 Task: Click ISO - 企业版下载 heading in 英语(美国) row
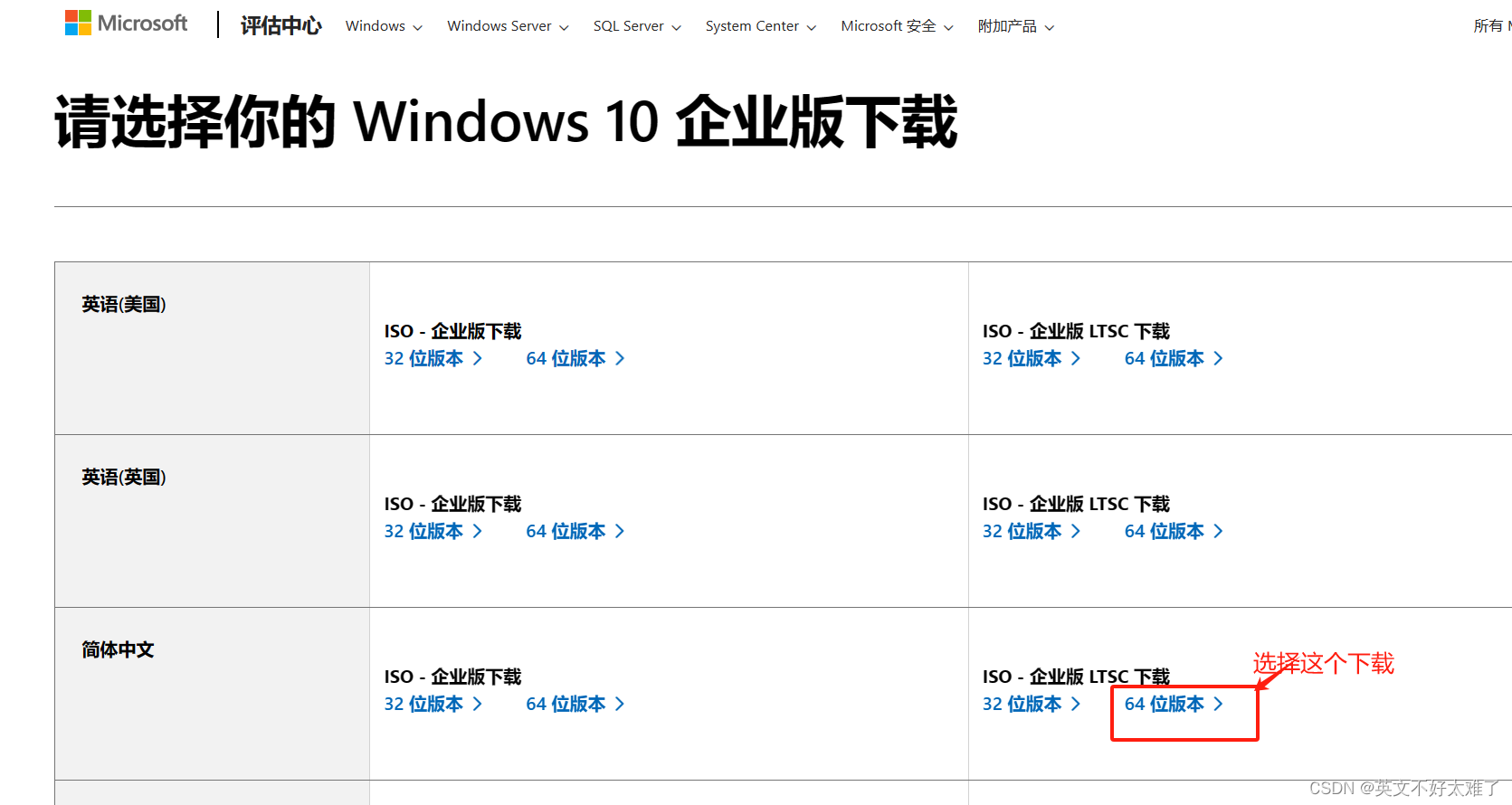point(453,331)
